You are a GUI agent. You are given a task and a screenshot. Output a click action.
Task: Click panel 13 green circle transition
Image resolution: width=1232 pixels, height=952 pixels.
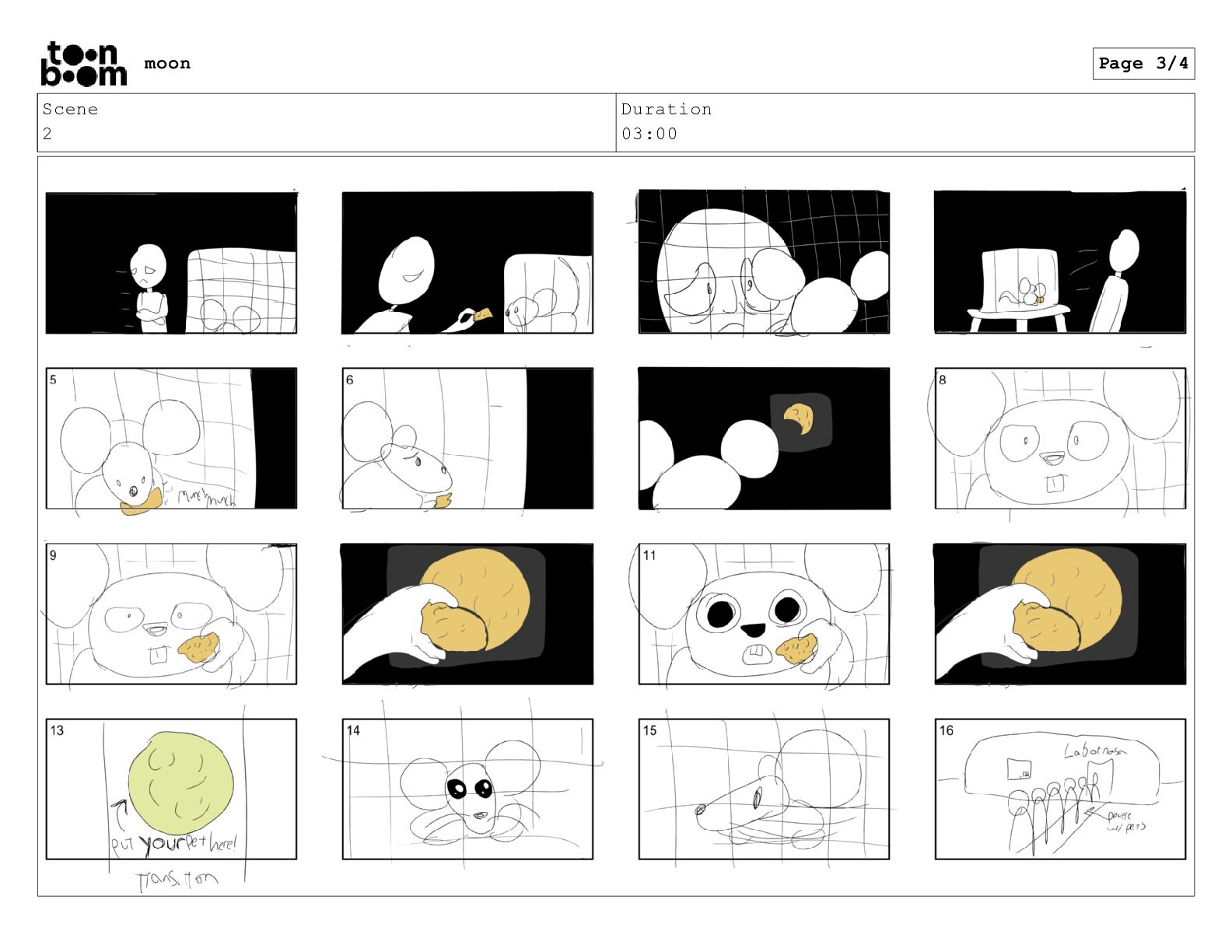(x=171, y=789)
